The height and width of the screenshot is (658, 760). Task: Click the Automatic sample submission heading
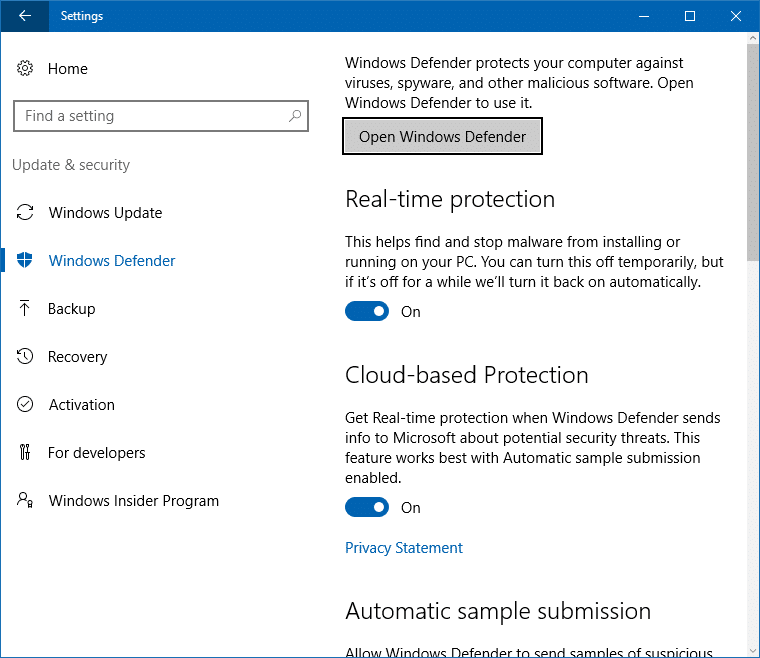tap(498, 611)
